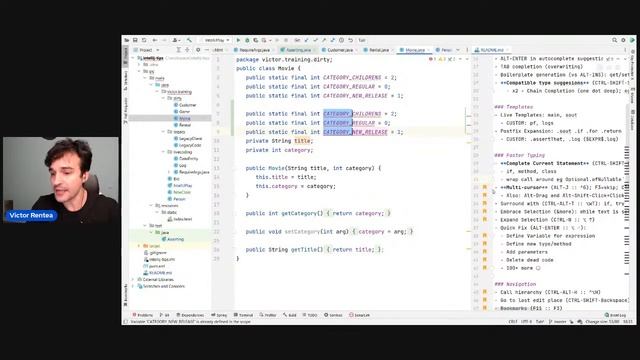Open Terminal tool window

click(x=244, y=315)
